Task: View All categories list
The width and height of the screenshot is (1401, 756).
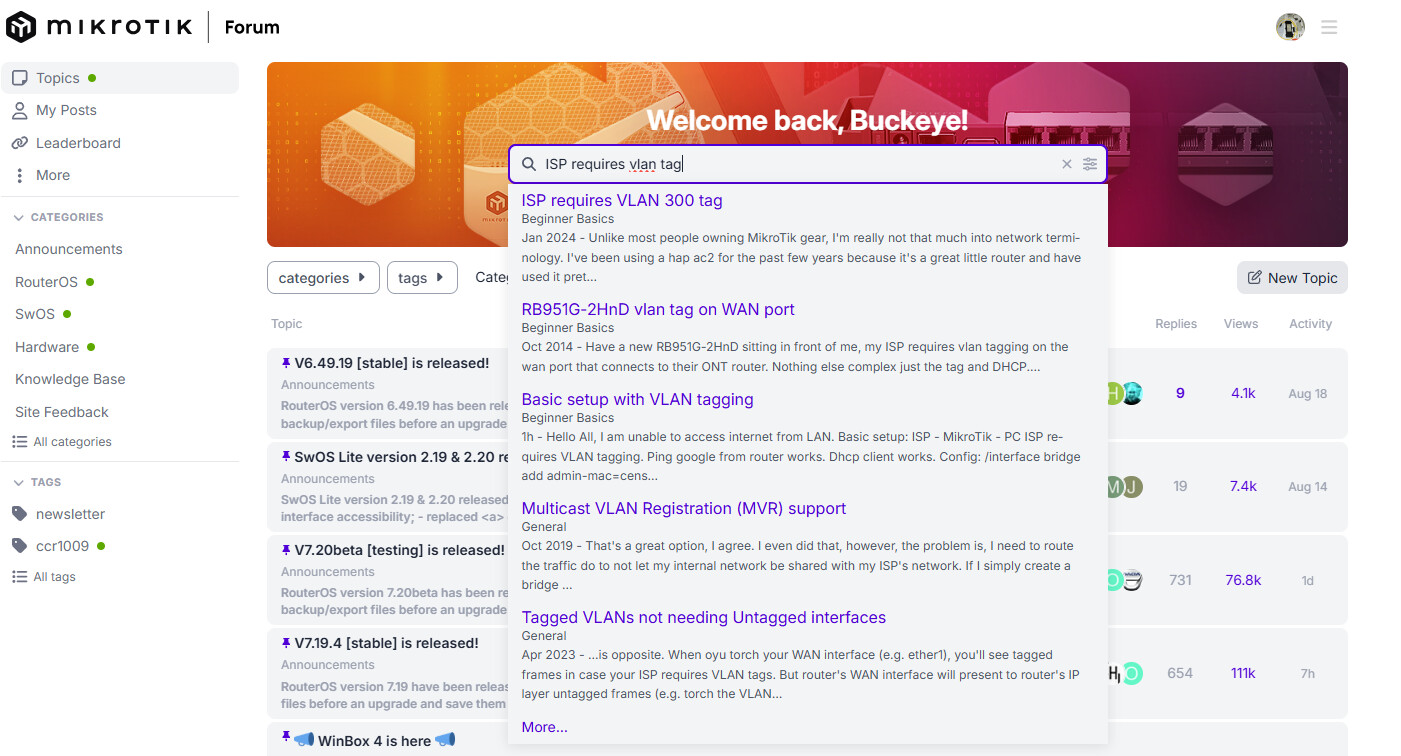Action: point(62,442)
